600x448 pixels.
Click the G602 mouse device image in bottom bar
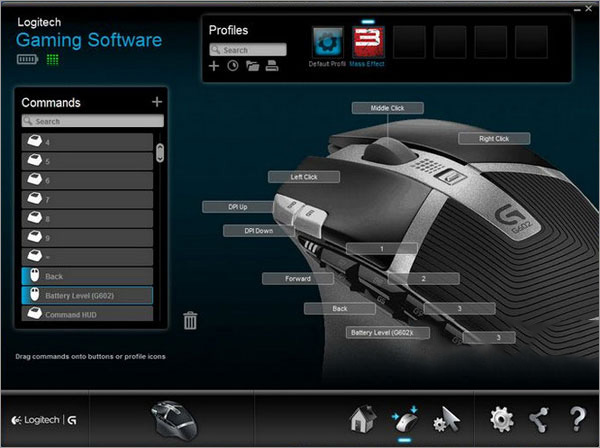pyautogui.click(x=174, y=420)
